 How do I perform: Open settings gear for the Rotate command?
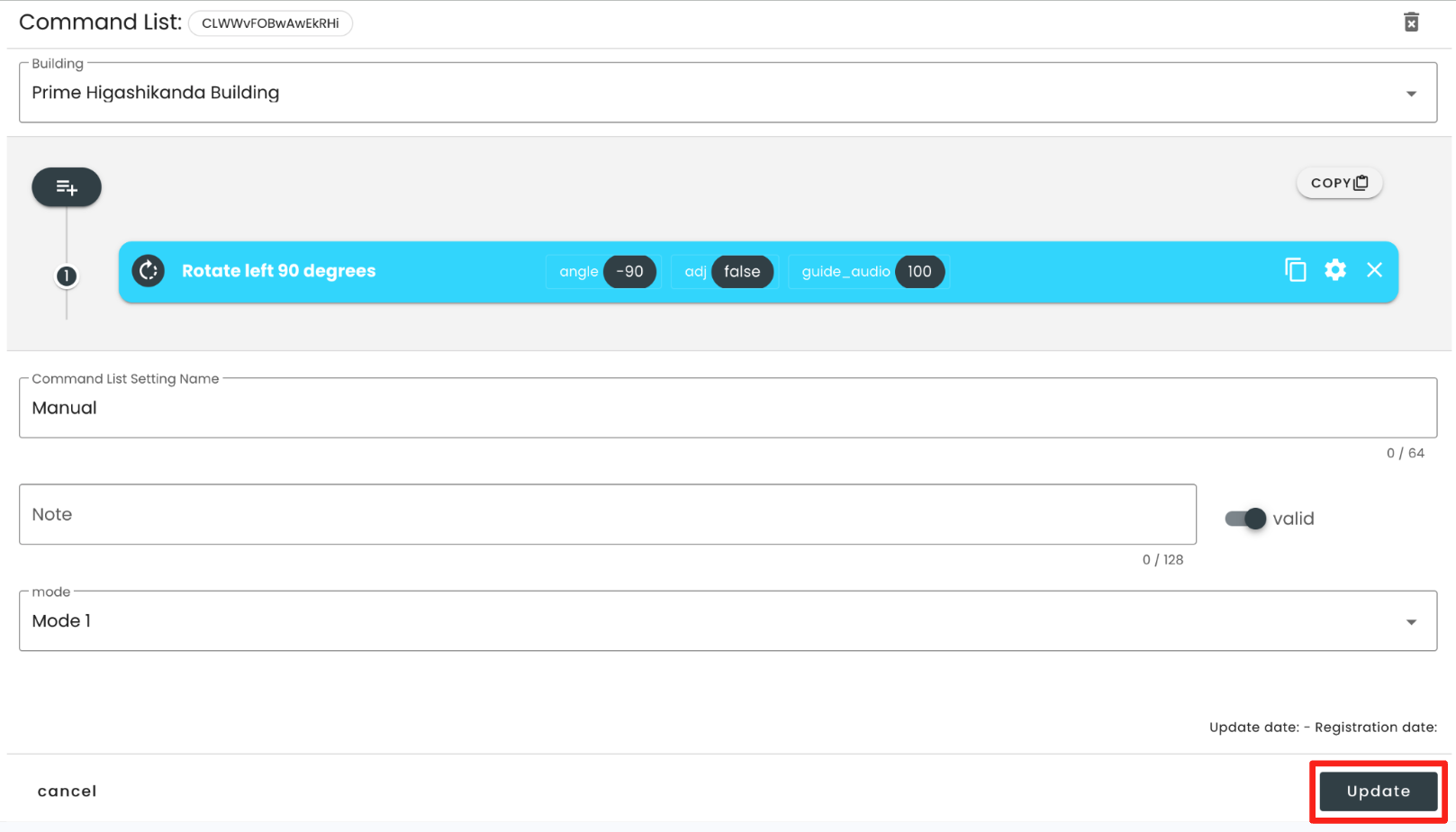click(x=1335, y=270)
